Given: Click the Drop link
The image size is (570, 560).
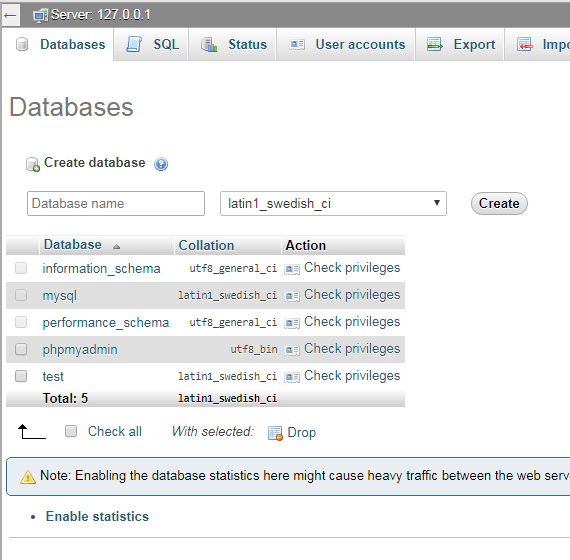Looking at the screenshot, I should 301,433.
